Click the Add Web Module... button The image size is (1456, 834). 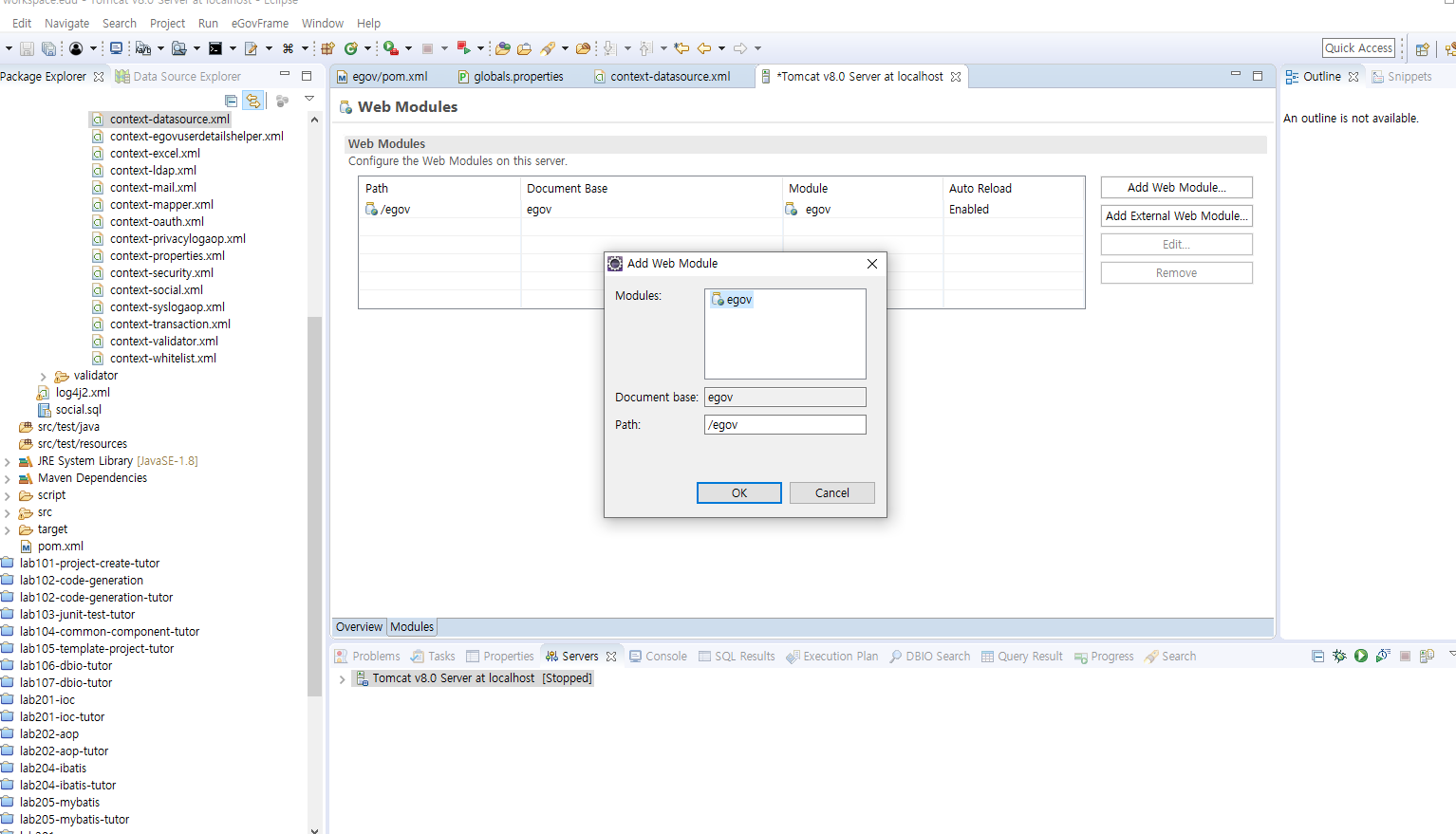[x=1177, y=188]
